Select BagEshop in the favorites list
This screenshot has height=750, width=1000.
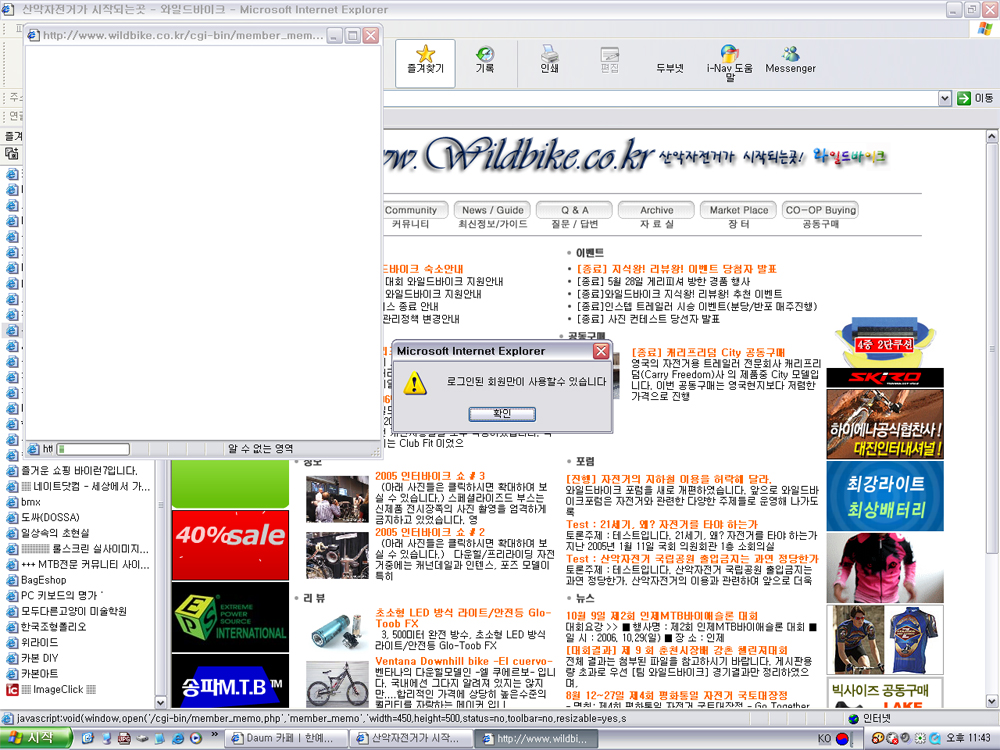click(x=44, y=580)
